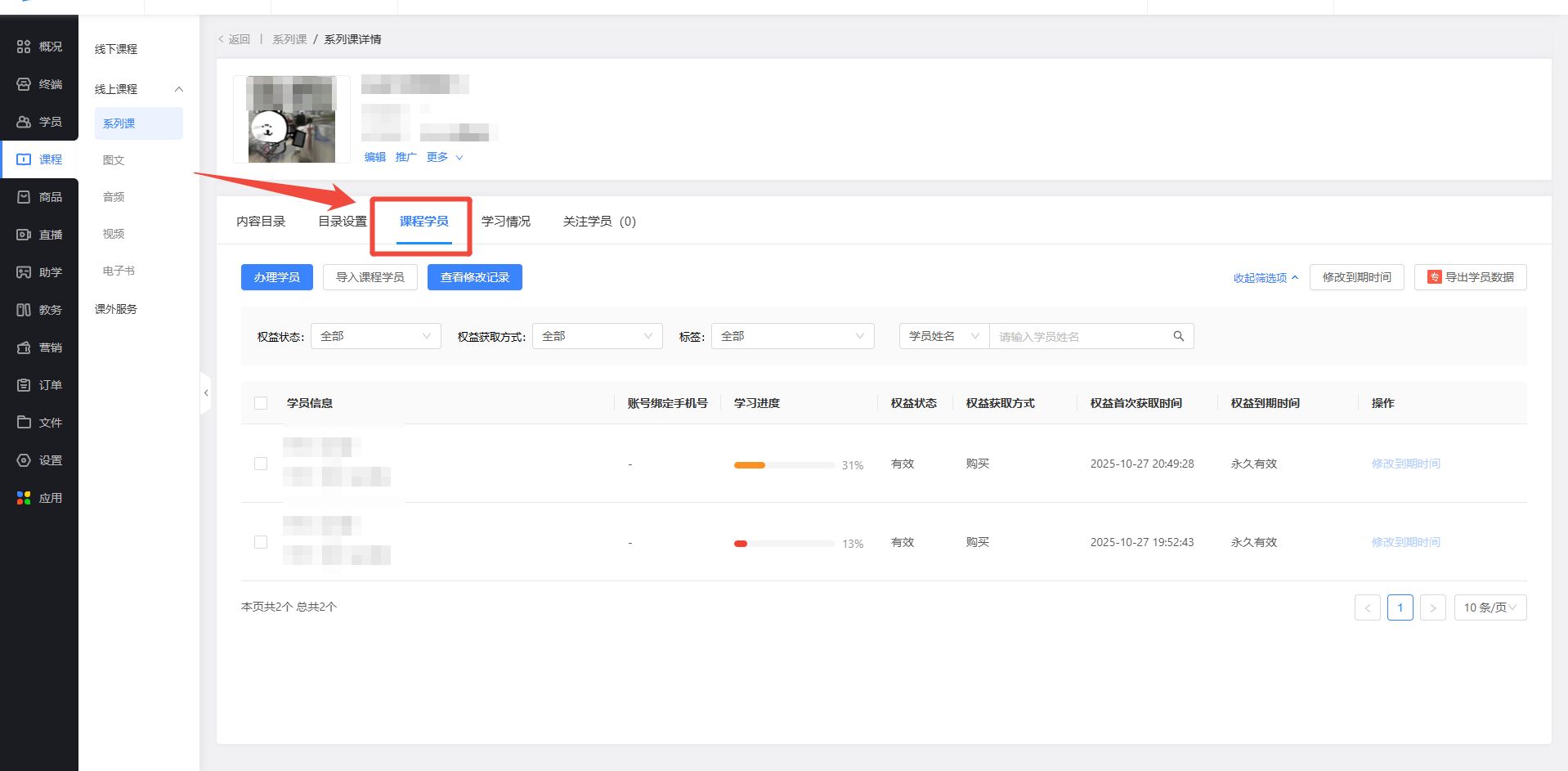The image size is (1568, 771).
Task: Check the first student row with 31% progress
Action: coord(261,464)
